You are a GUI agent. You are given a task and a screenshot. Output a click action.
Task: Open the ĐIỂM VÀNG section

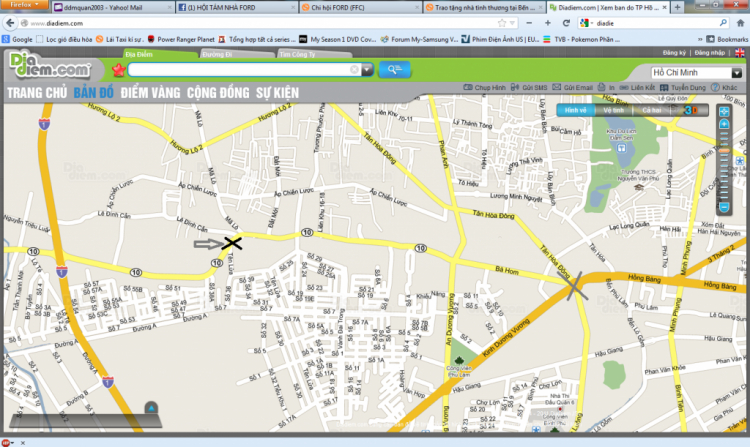pyautogui.click(x=150, y=93)
